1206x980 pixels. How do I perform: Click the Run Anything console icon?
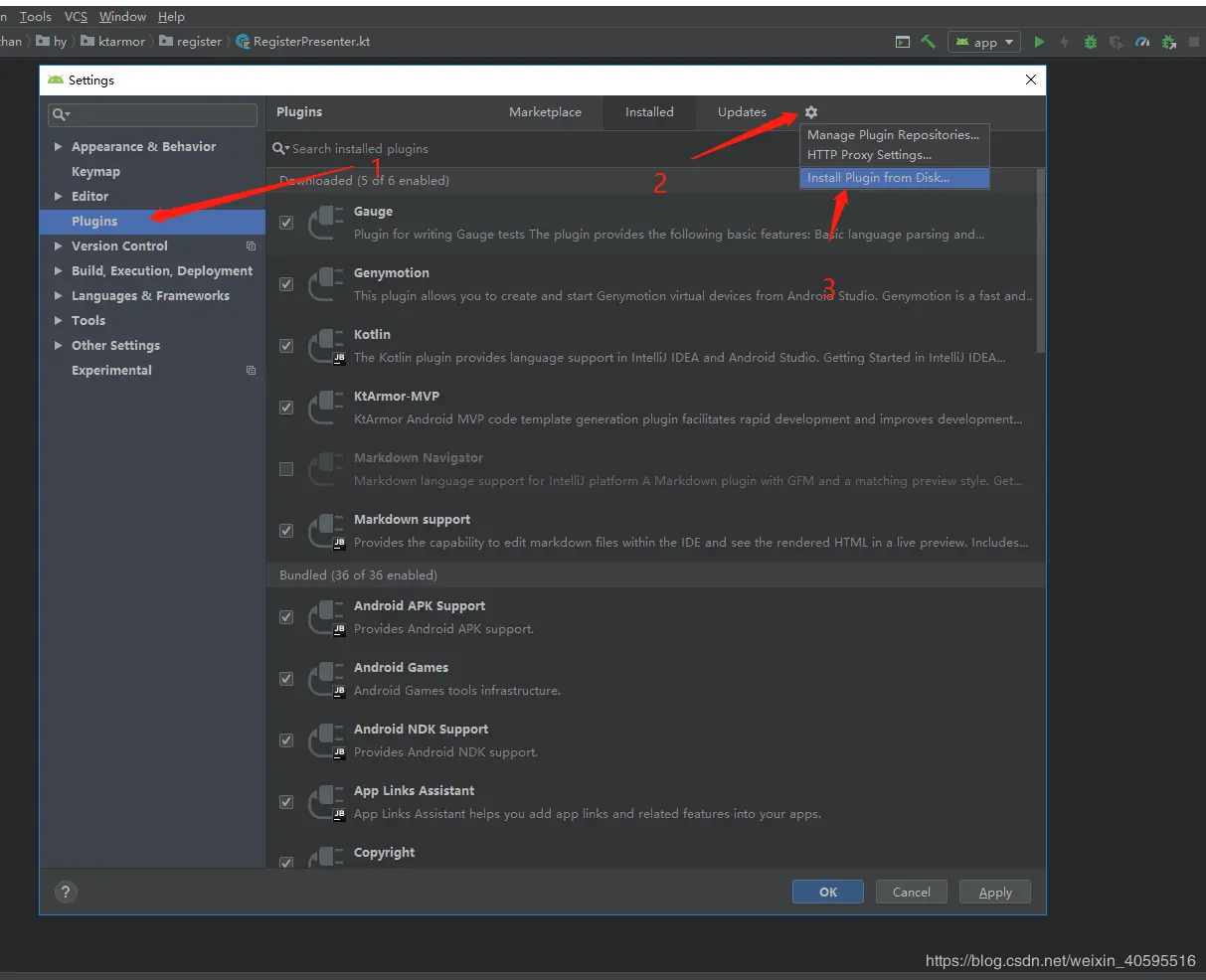click(902, 42)
